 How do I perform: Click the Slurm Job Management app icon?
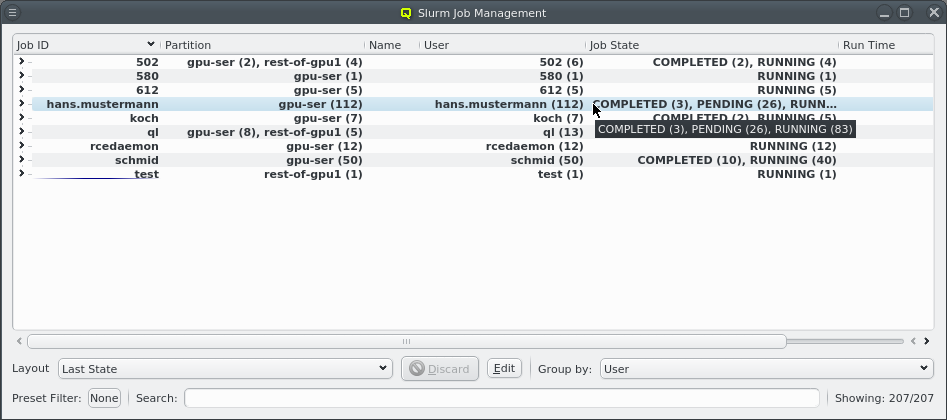tap(406, 13)
